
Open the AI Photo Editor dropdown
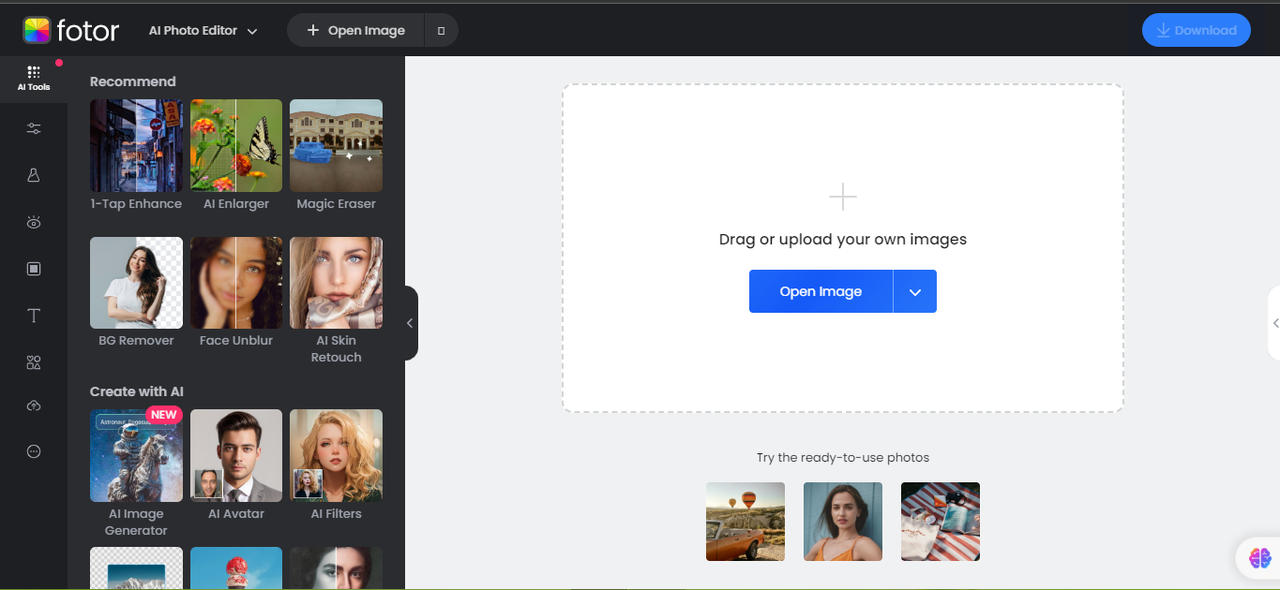coord(203,30)
